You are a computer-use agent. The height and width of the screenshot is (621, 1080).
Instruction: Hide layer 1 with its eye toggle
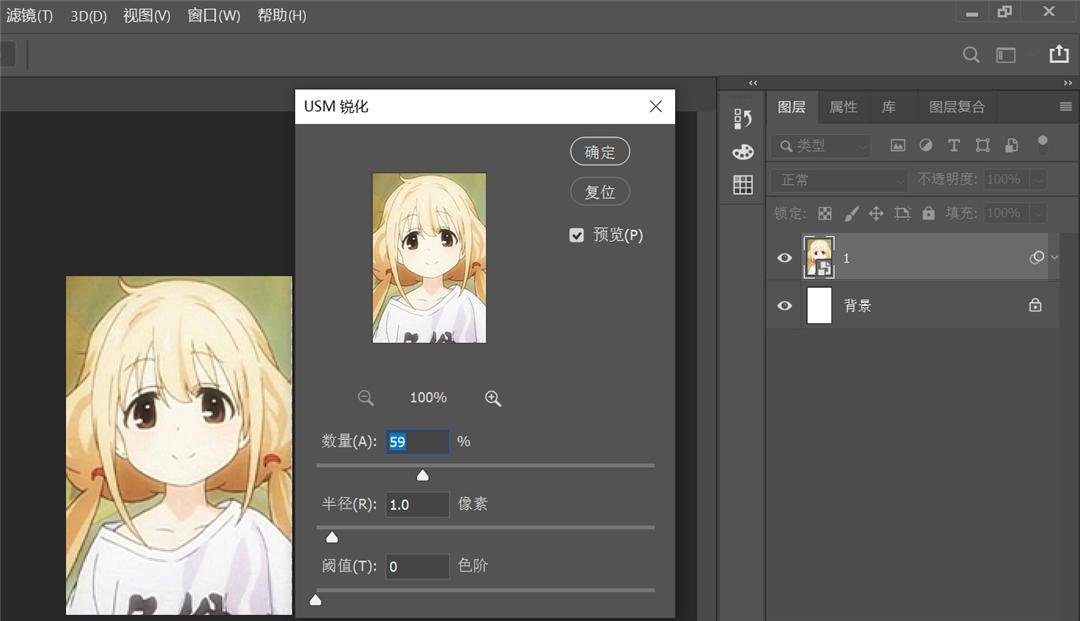(x=784, y=257)
